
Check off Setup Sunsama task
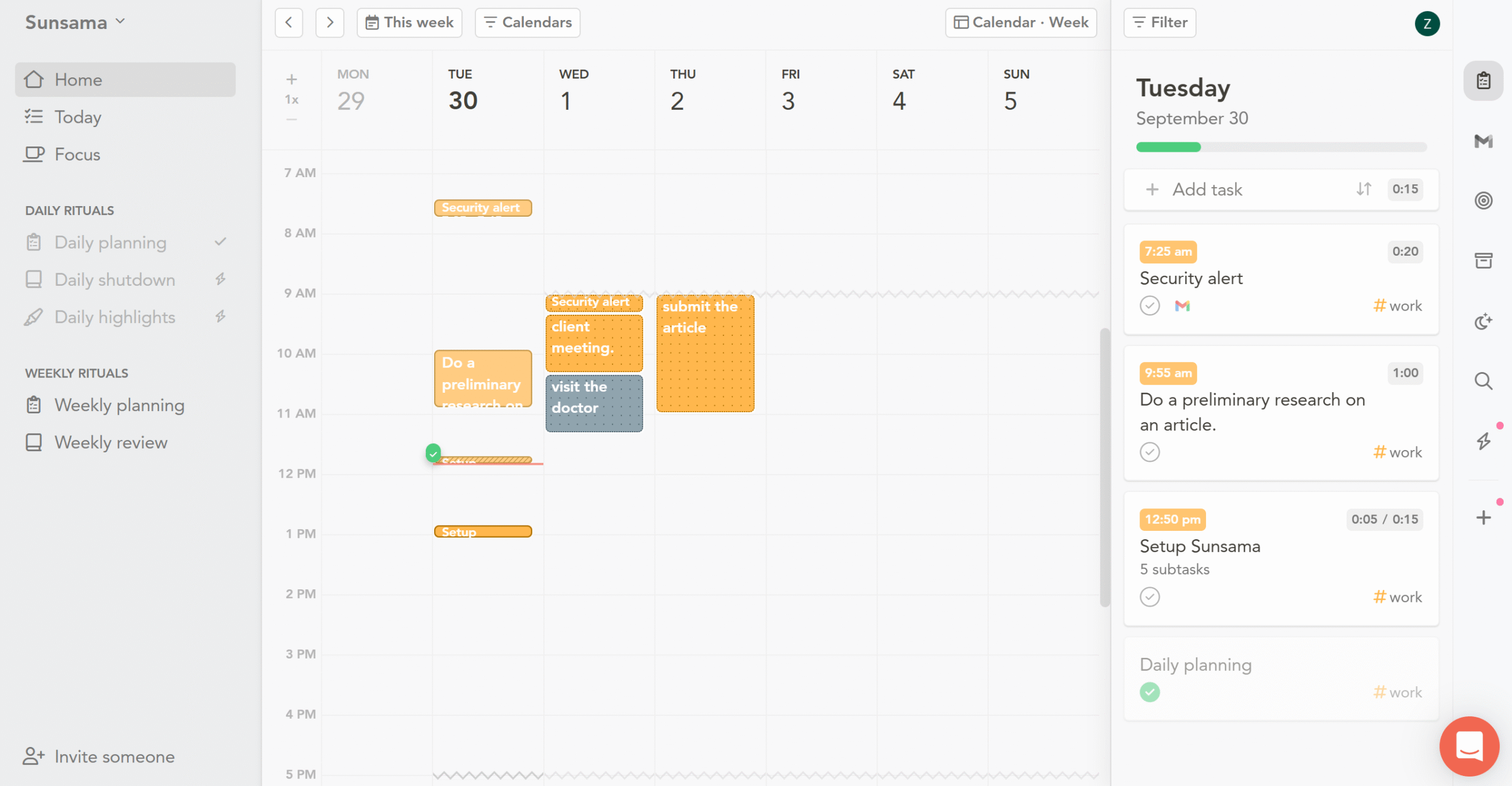[1149, 597]
